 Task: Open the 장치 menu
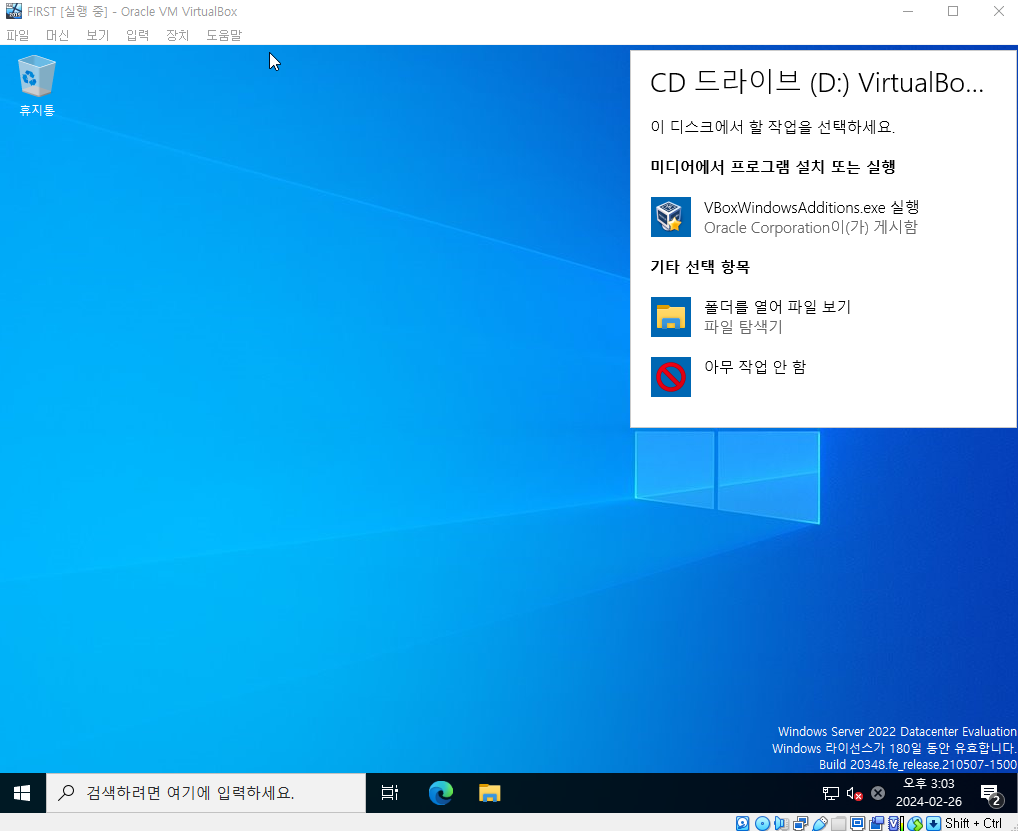(x=177, y=35)
